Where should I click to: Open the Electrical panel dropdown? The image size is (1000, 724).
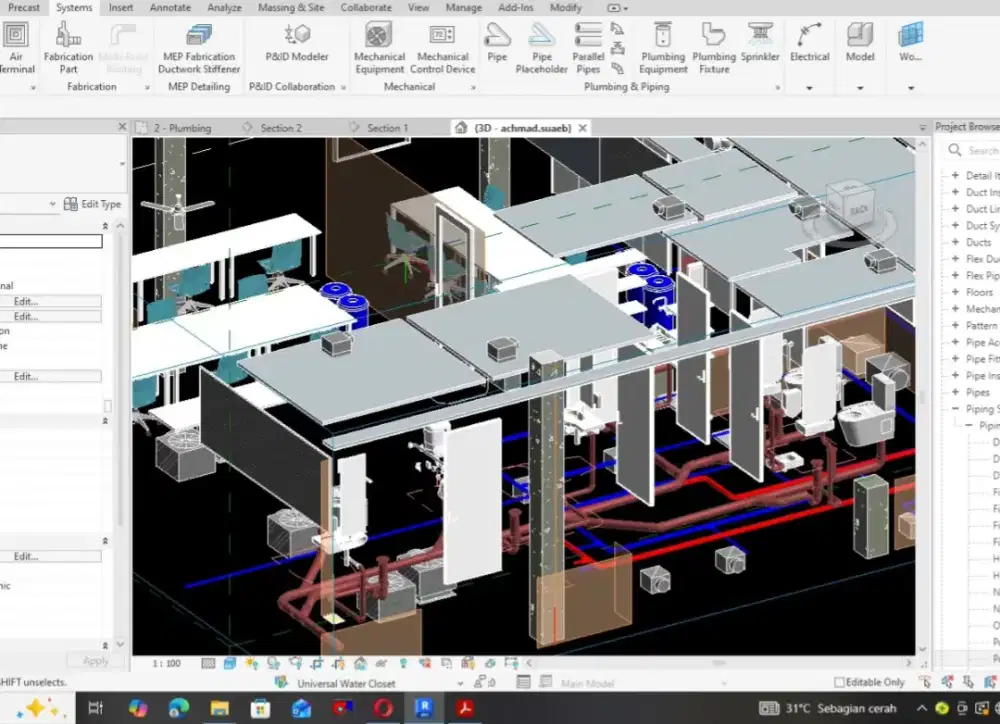(x=809, y=88)
